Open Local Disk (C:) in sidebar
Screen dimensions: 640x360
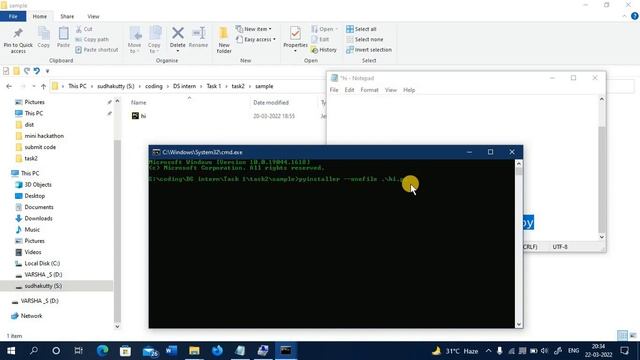coord(42,263)
